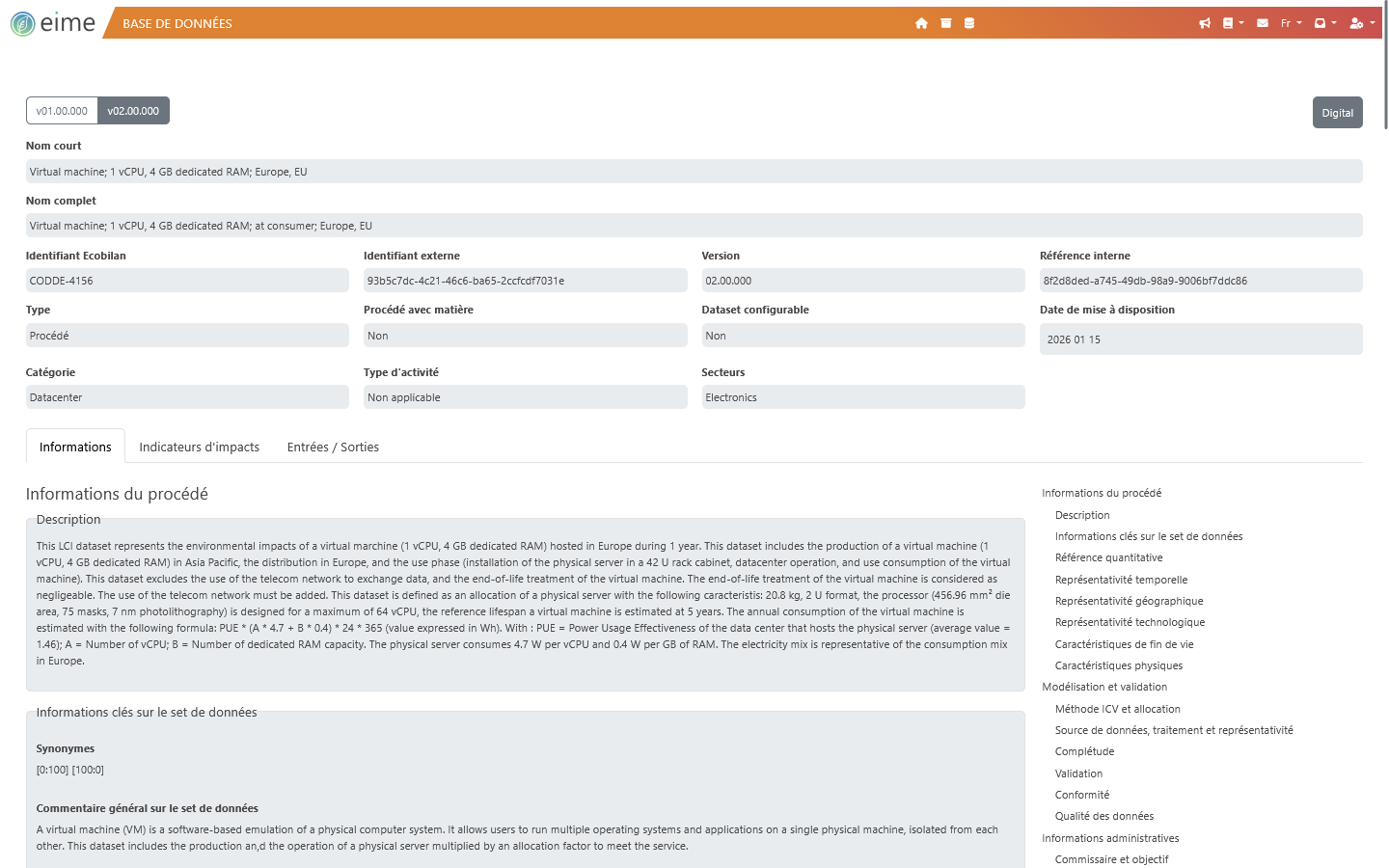The height and width of the screenshot is (868, 1389).
Task: Open the inbox tray dropdown
Action: point(1325,23)
